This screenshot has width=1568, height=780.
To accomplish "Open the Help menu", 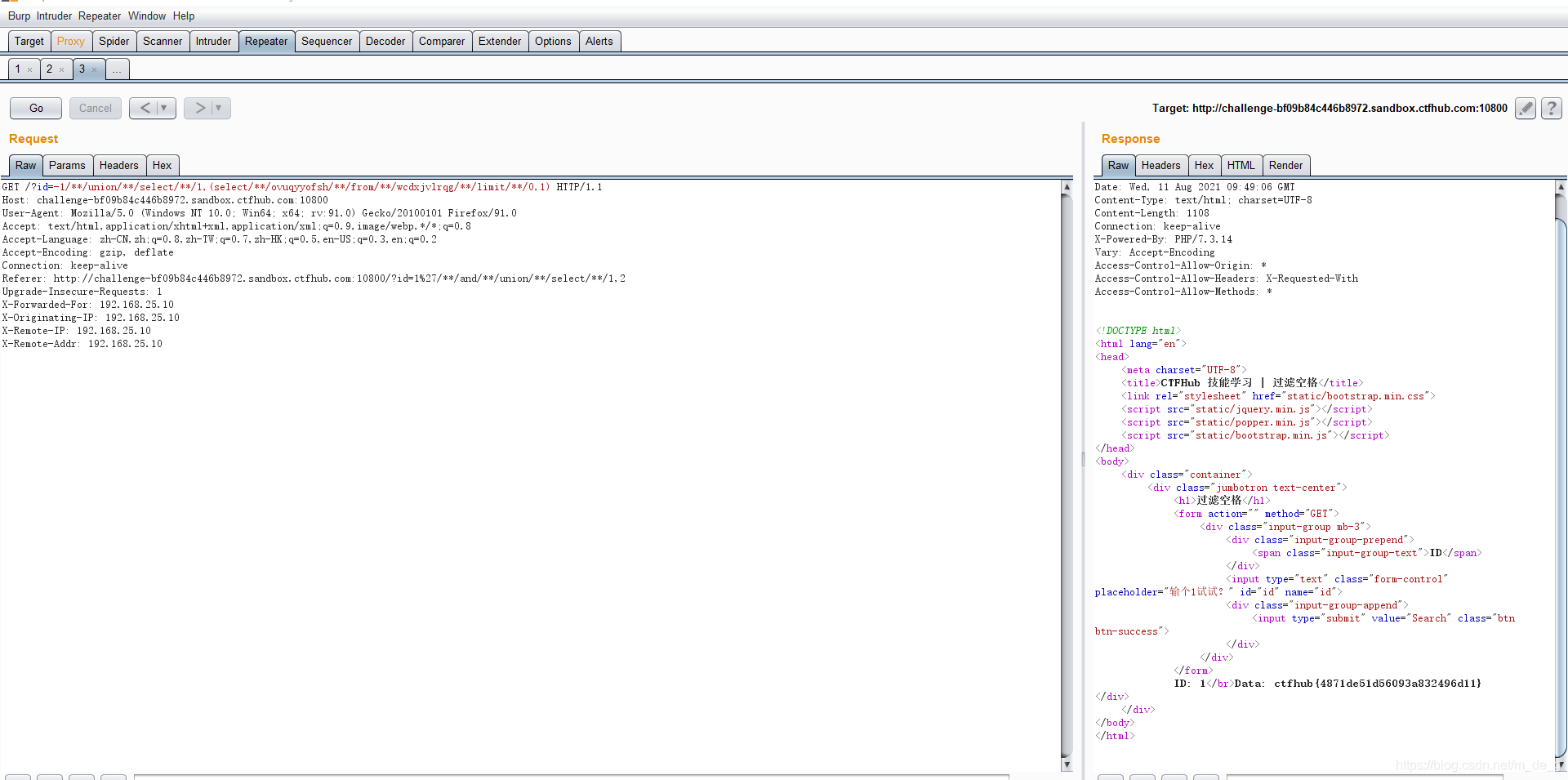I will pos(184,16).
